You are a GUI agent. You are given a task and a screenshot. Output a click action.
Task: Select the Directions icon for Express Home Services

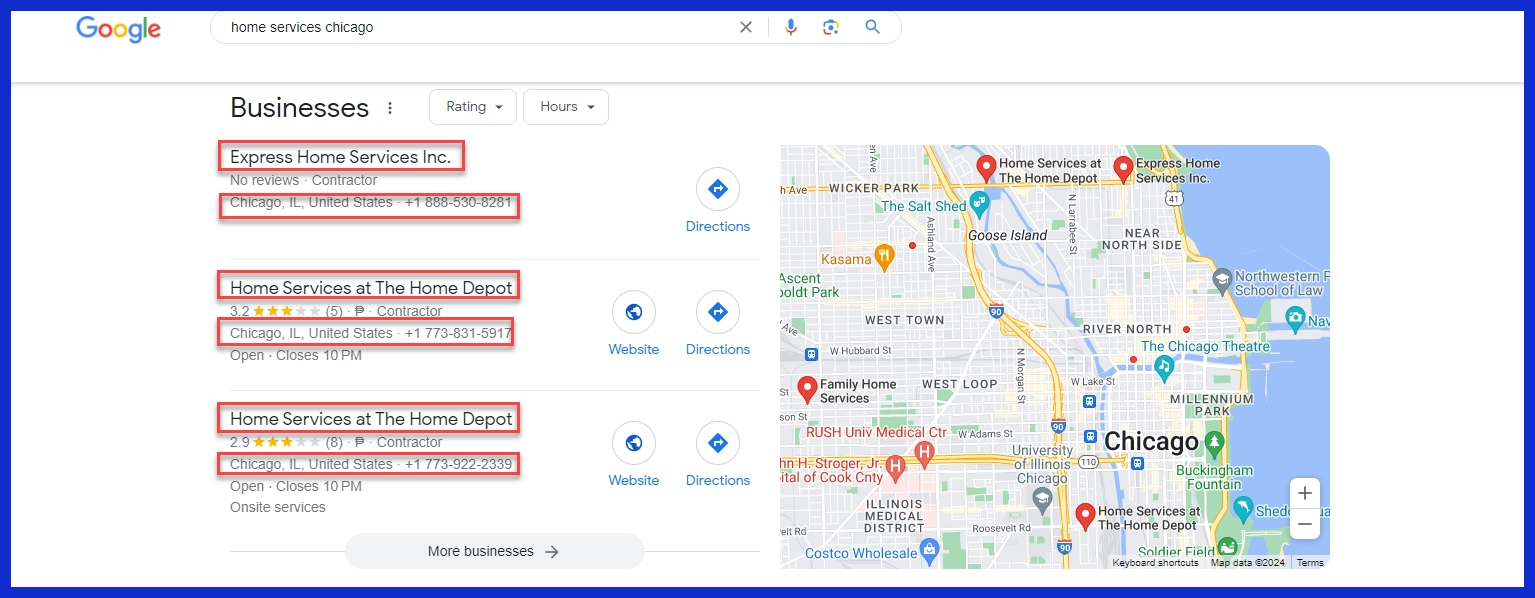(x=717, y=188)
